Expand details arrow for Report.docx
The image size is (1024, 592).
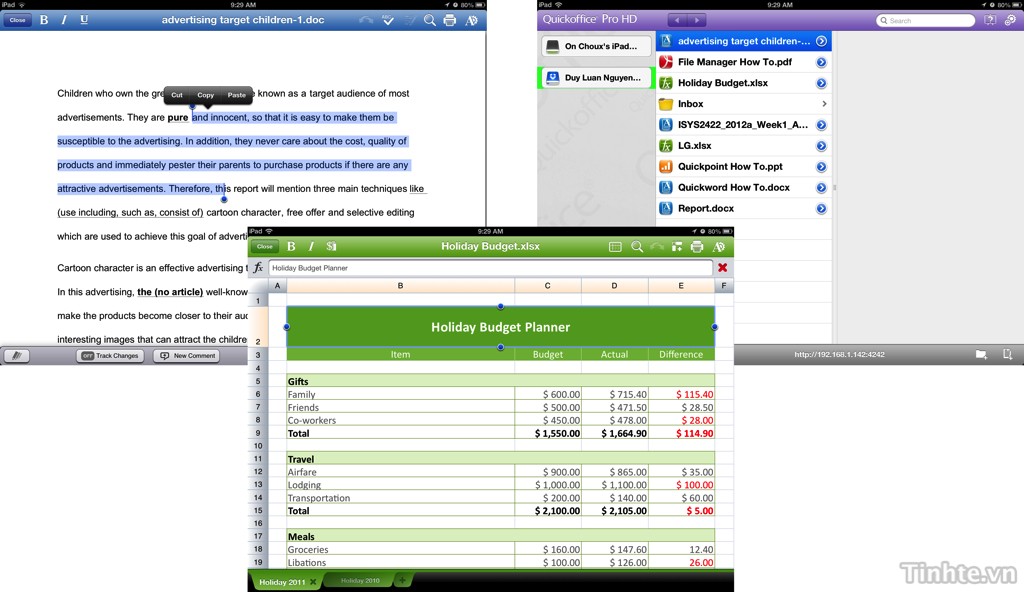[x=821, y=209]
